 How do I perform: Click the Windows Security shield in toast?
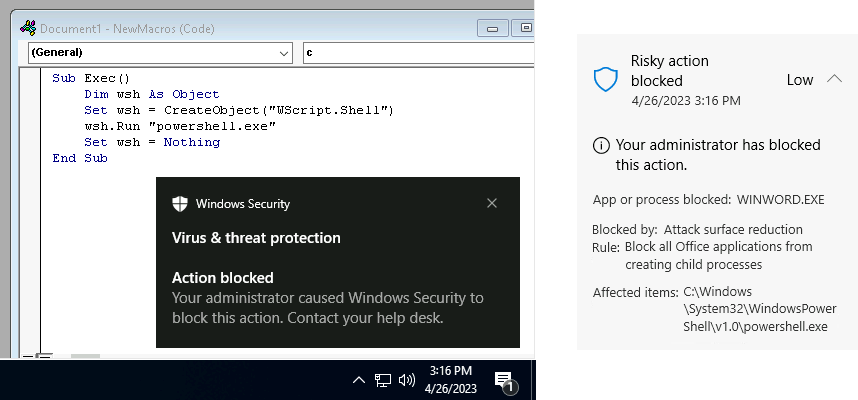point(181,204)
